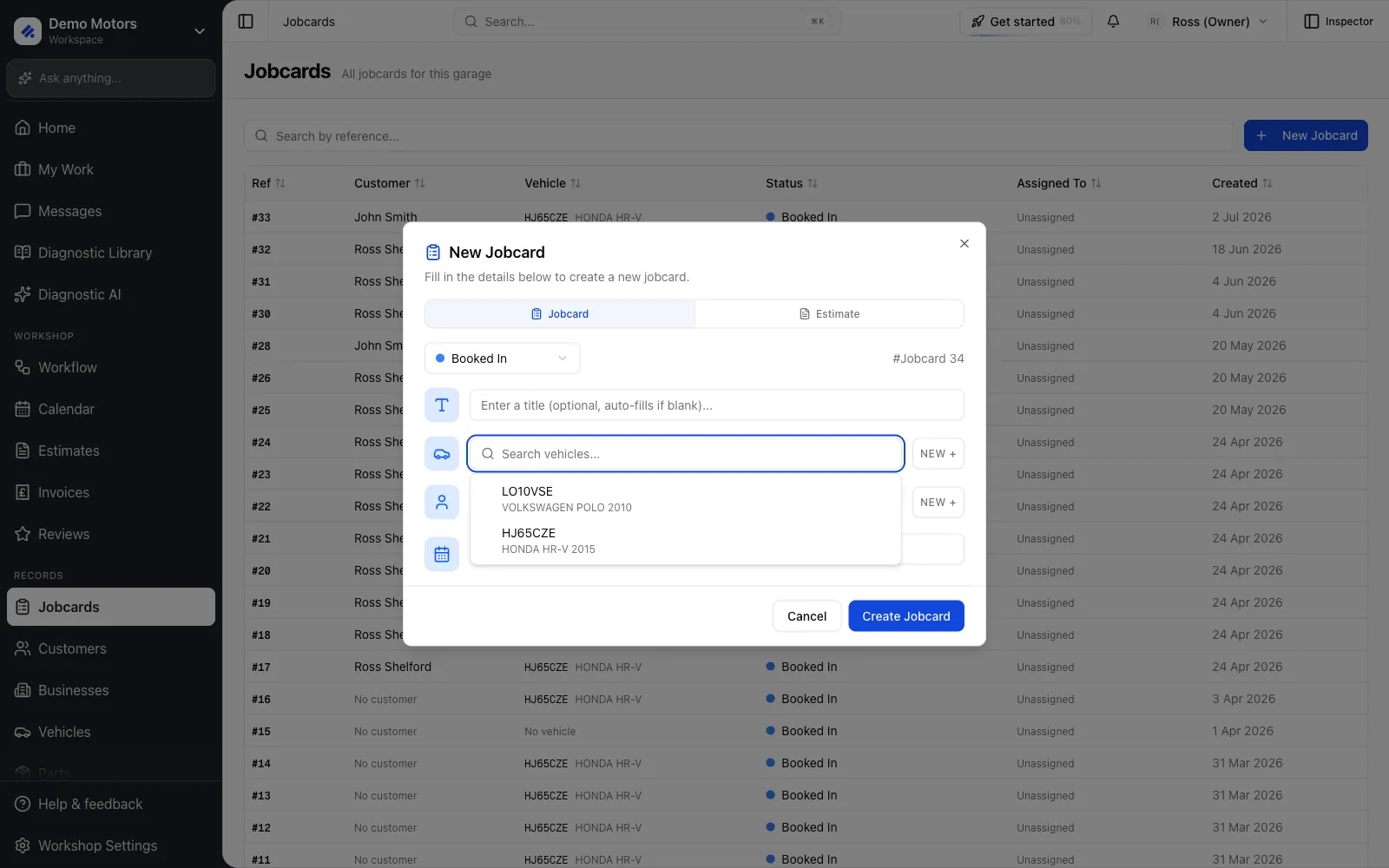
Task: Click the Ask anything box
Action: click(111, 78)
